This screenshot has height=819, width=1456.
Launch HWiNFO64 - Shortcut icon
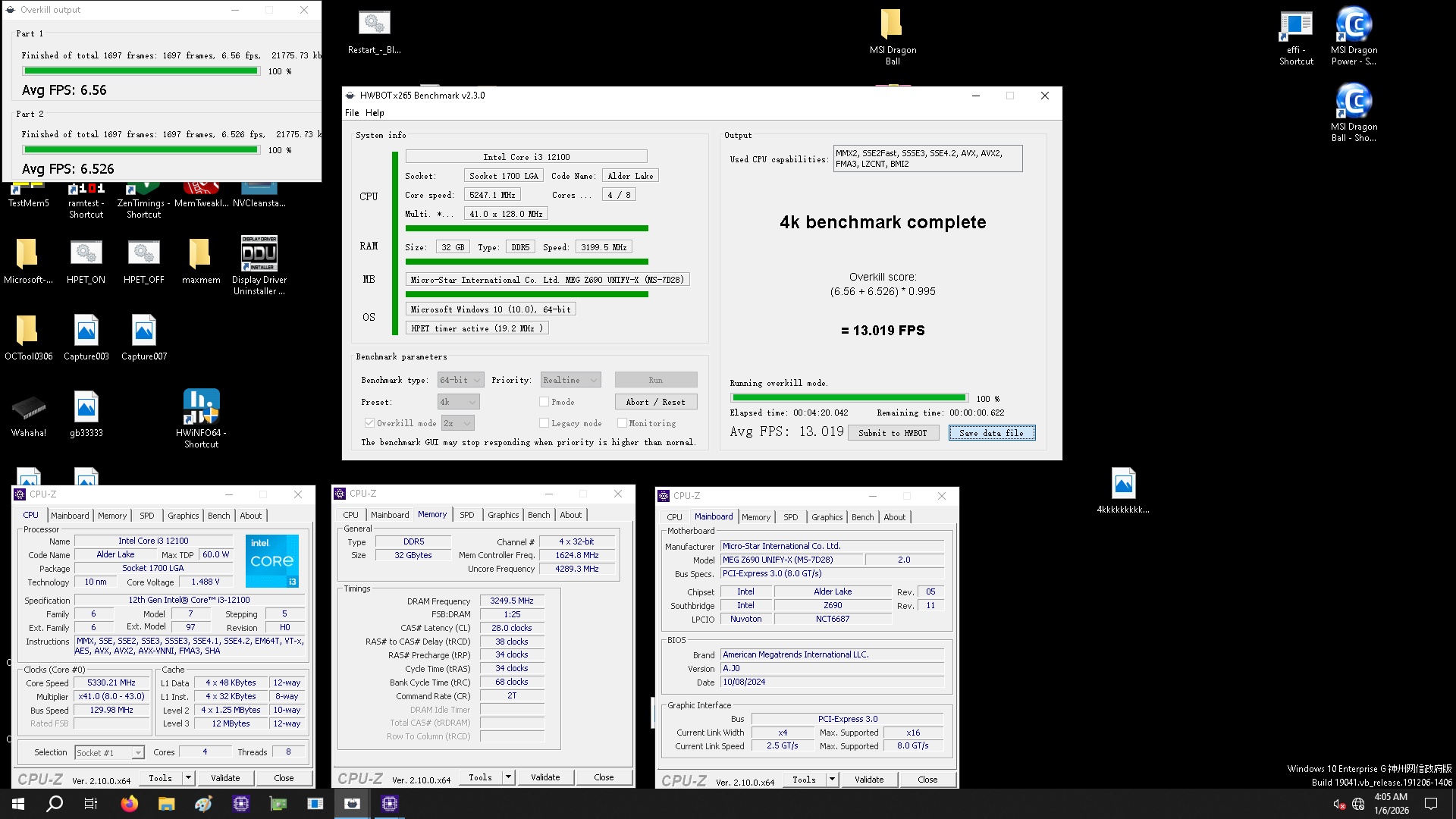point(201,419)
